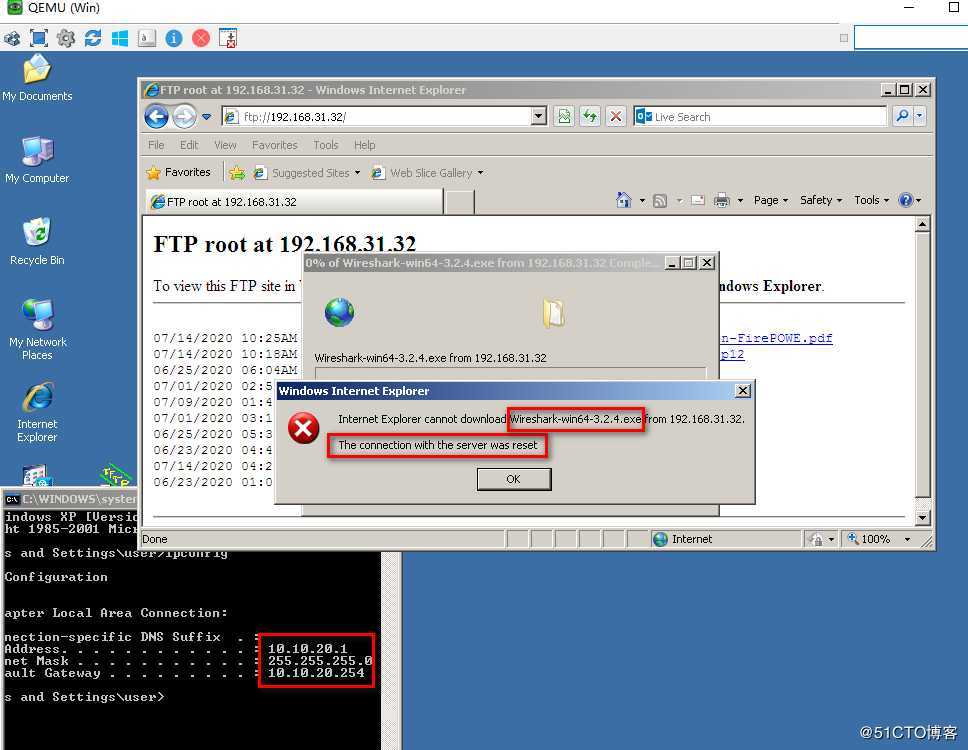Open the Edit menu in IE
The width and height of the screenshot is (968, 750).
click(x=189, y=144)
